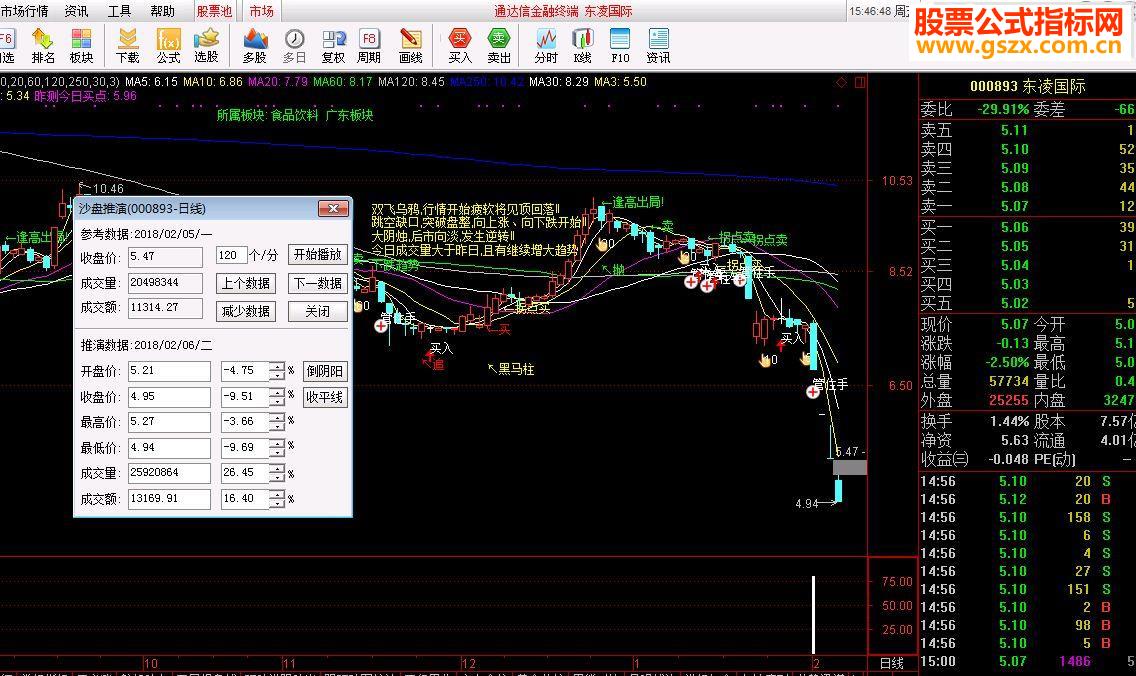Adjust the 开盘价 percent spinner arrows
This screenshot has width=1136, height=676.
click(x=277, y=371)
